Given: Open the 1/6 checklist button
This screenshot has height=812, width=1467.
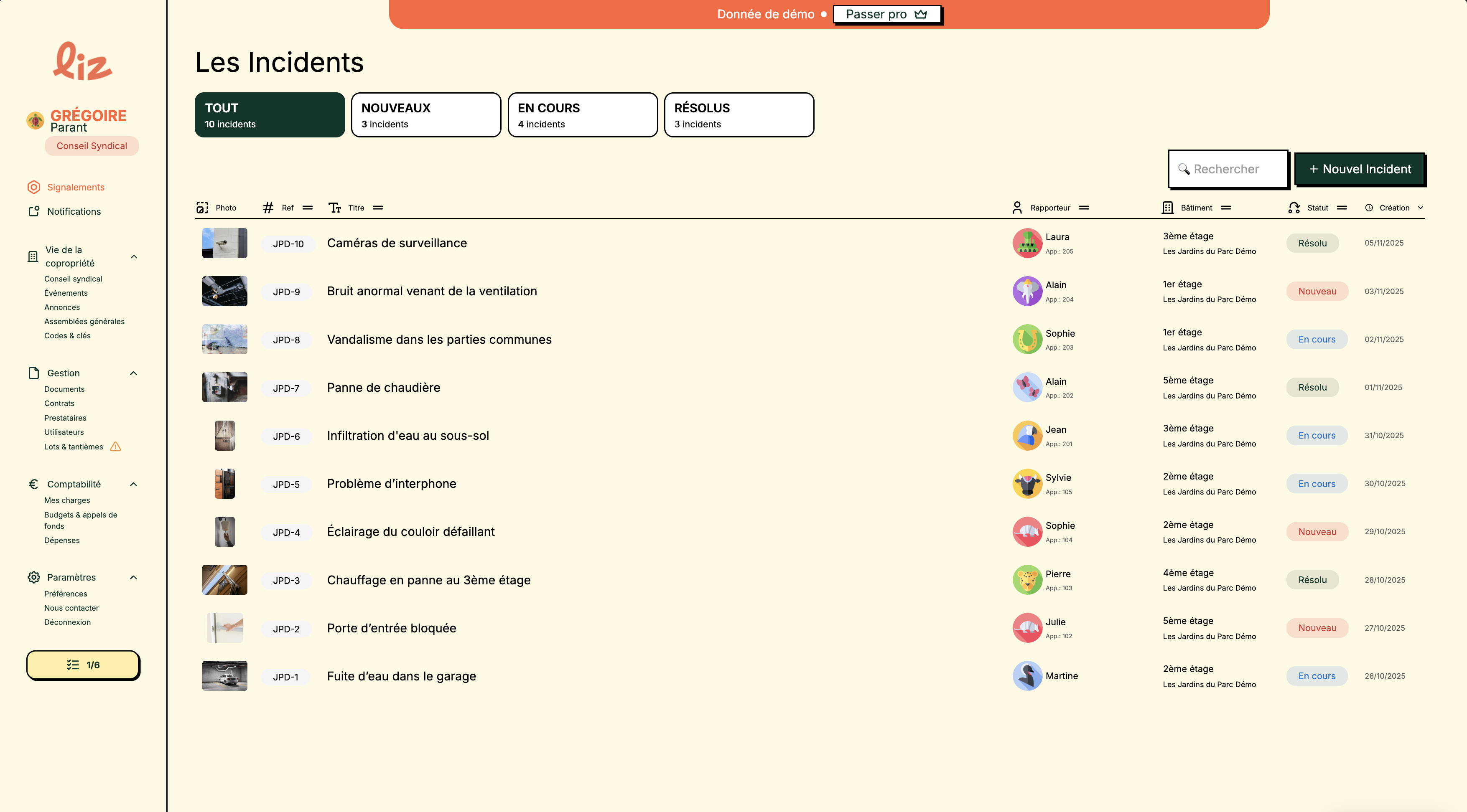Looking at the screenshot, I should [x=83, y=665].
